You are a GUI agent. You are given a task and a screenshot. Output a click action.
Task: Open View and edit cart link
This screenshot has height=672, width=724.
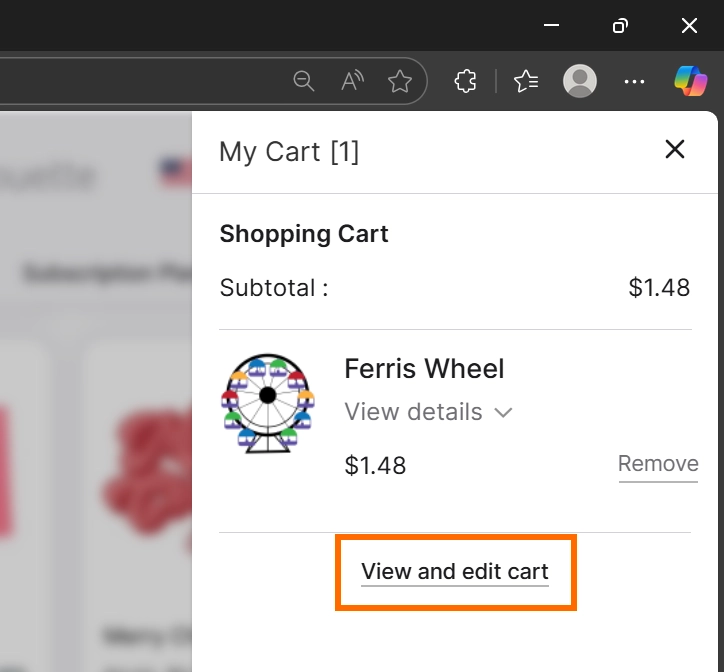455,572
